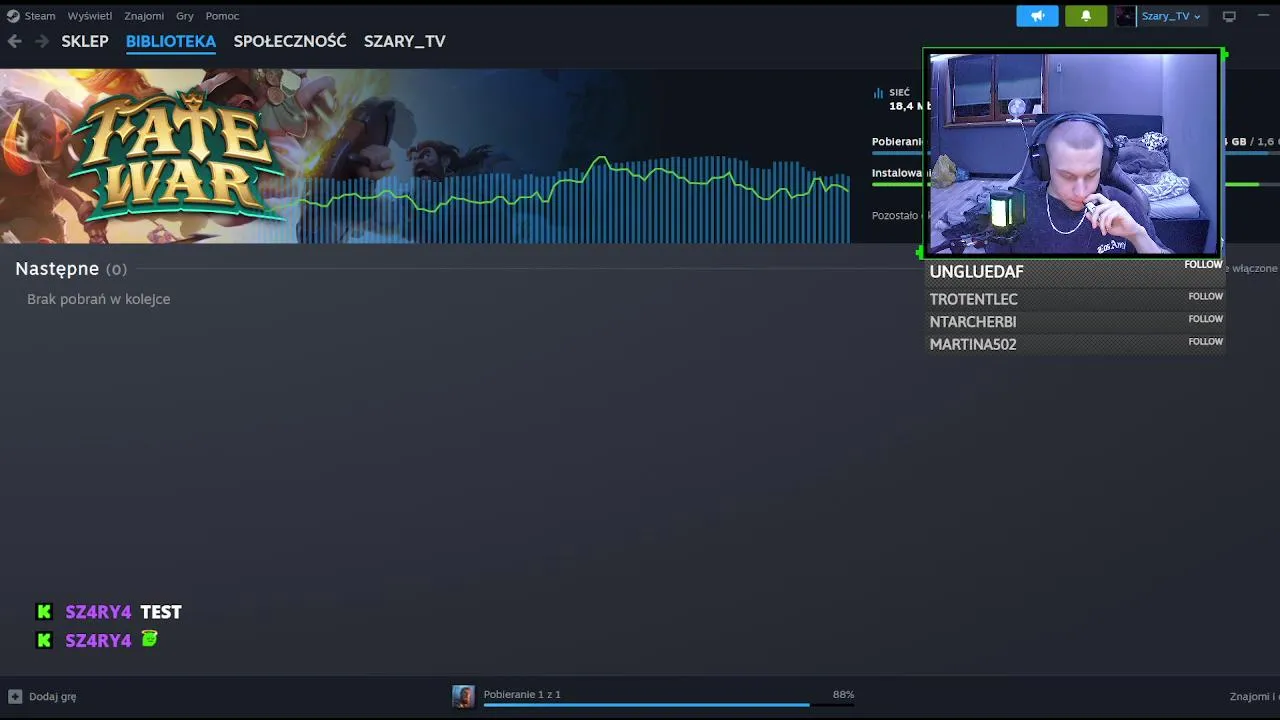Open the Znajomi chat in the footer
Screen dimensions: 1280x720
pyautogui.click(x=1254, y=697)
